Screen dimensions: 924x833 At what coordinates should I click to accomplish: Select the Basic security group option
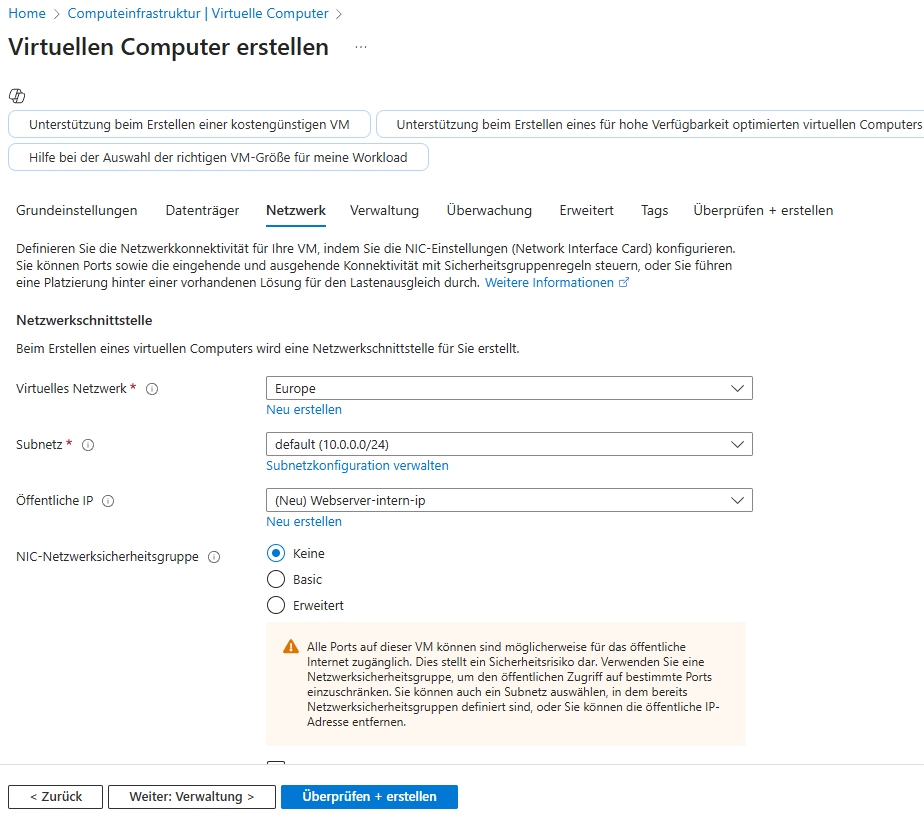276,579
